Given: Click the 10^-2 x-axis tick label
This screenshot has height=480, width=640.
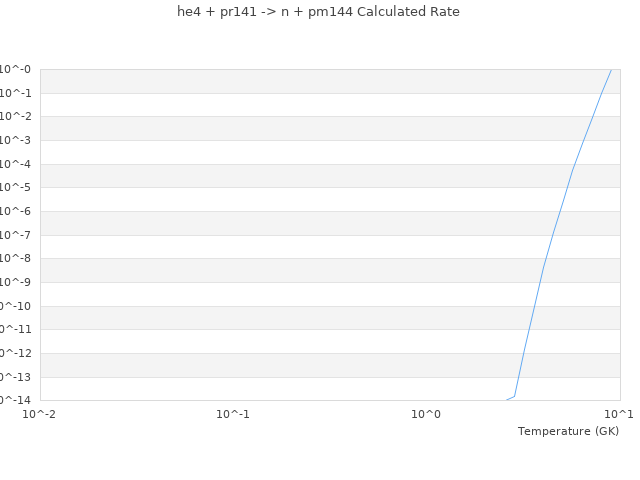Looking at the screenshot, I should pos(40,414).
